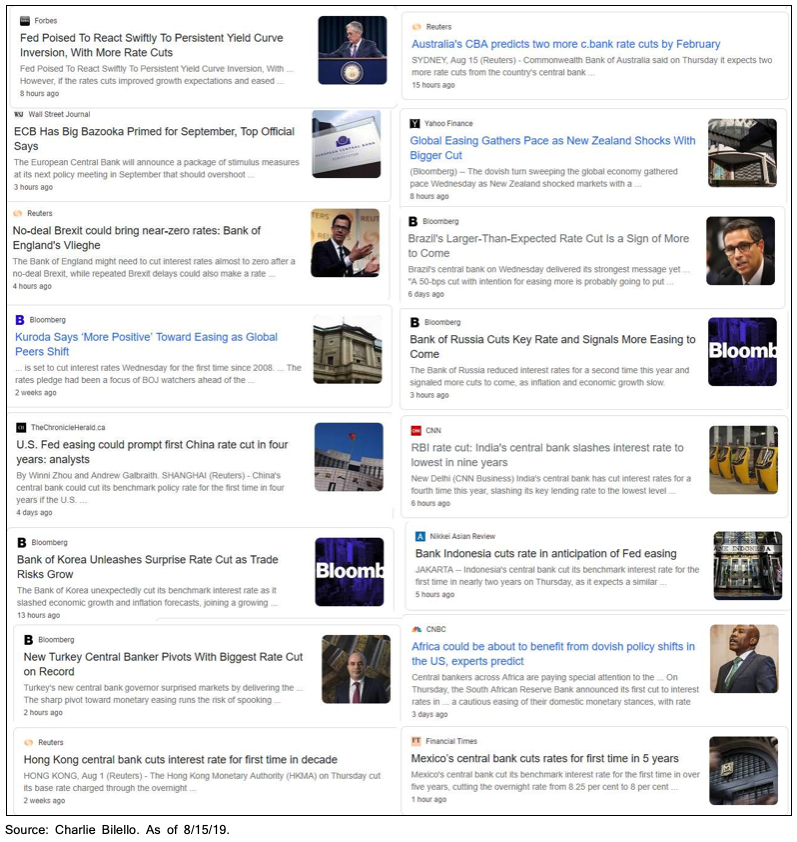Click the Financial Times source icon
Viewport: 797px width, 842px height.
click(416, 741)
